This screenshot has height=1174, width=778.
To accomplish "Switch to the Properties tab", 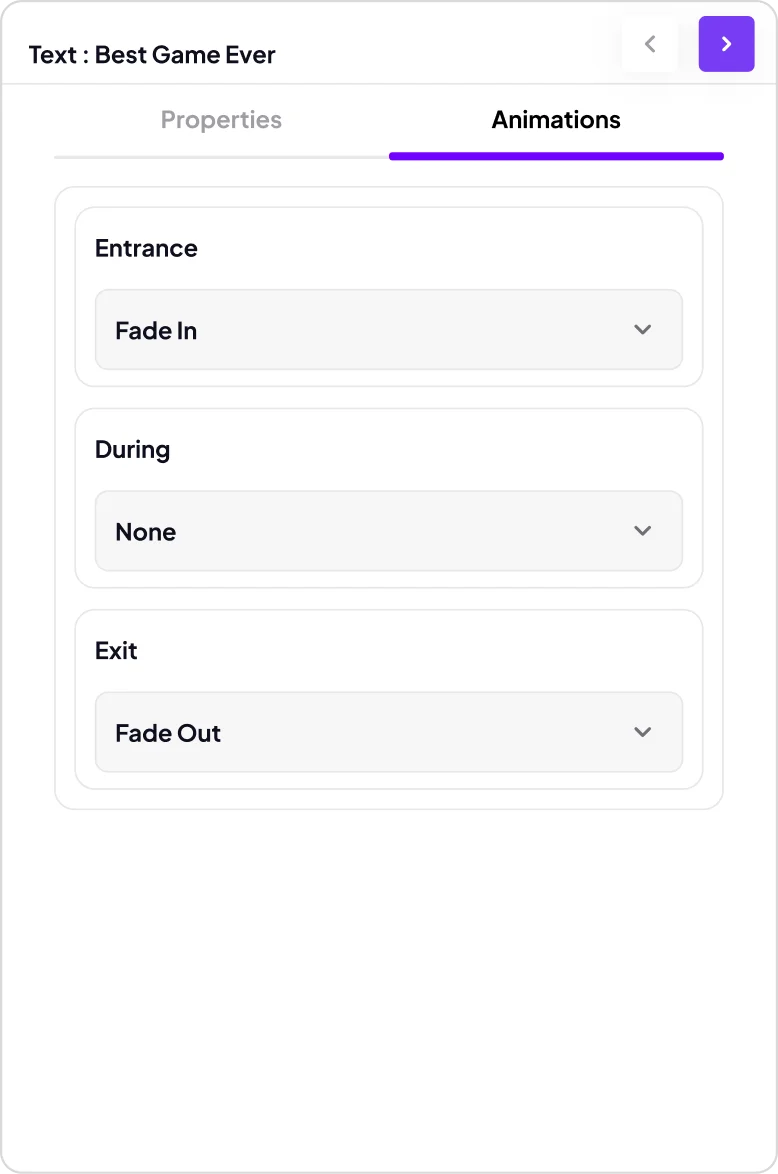I will [221, 120].
